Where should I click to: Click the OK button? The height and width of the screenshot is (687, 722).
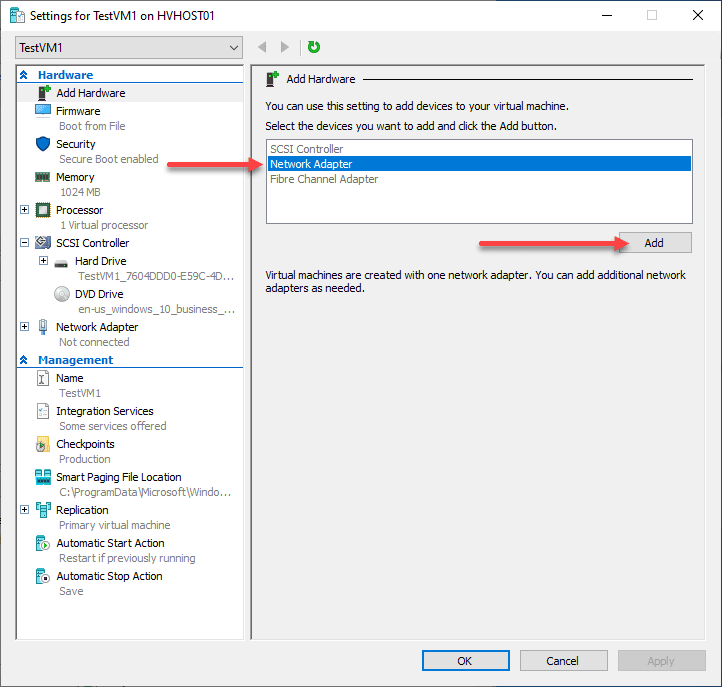pyautogui.click(x=465, y=660)
